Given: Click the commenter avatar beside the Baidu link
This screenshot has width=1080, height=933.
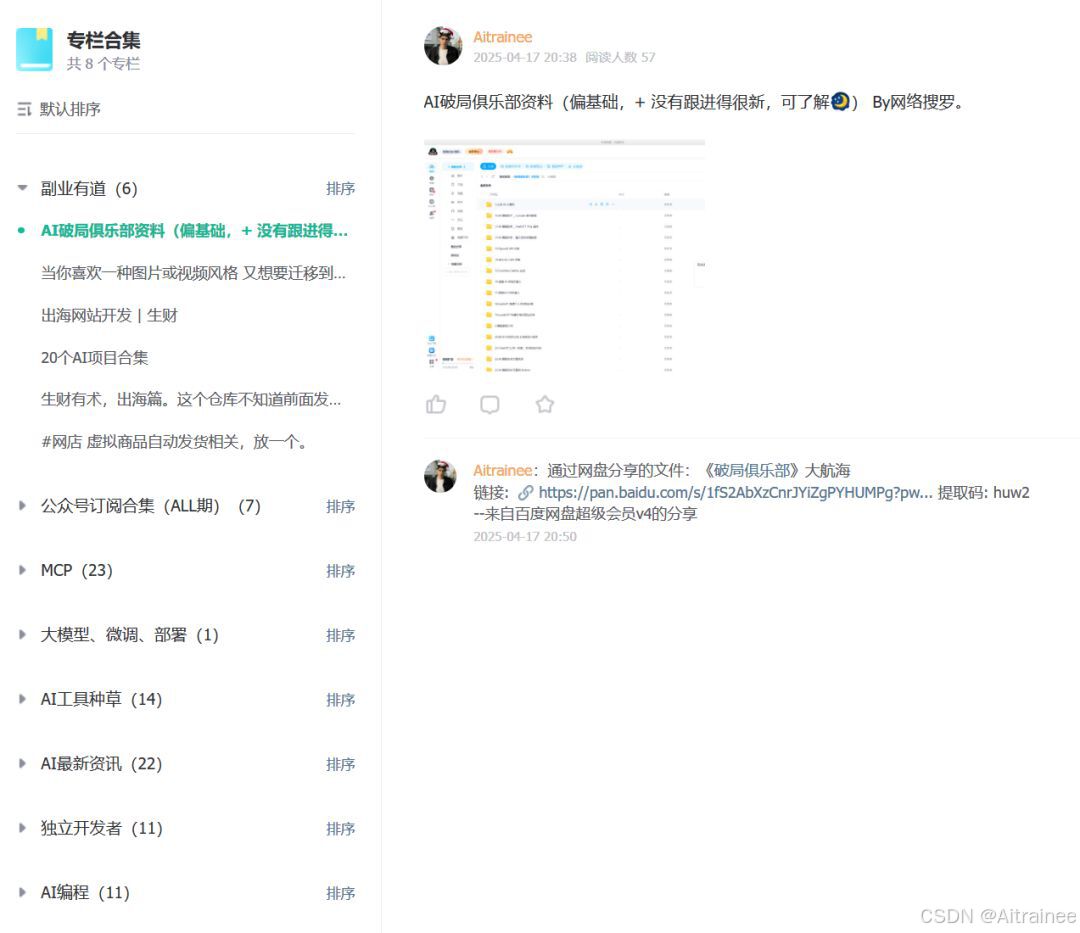Looking at the screenshot, I should [440, 476].
